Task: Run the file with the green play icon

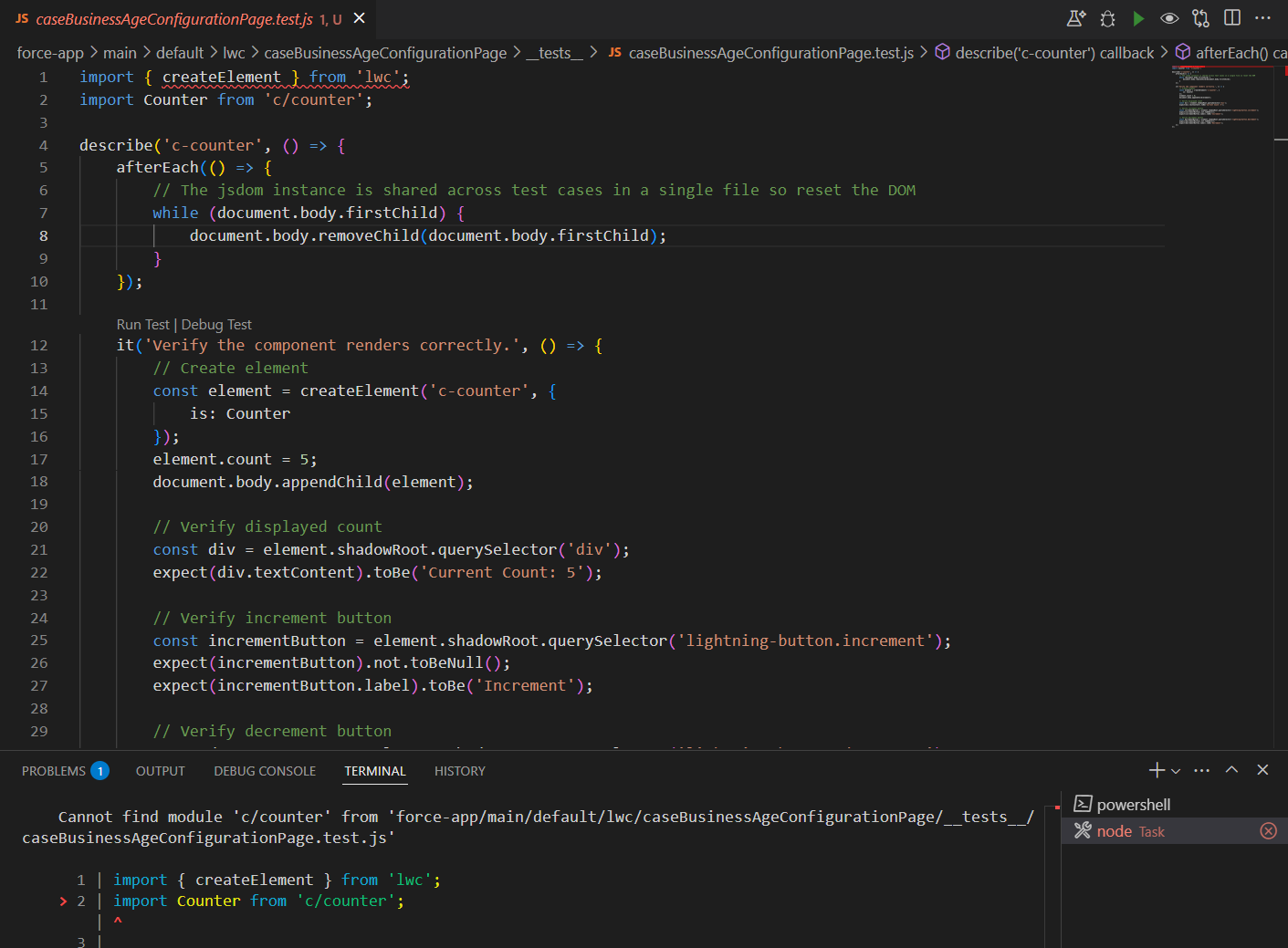Action: click(x=1138, y=18)
